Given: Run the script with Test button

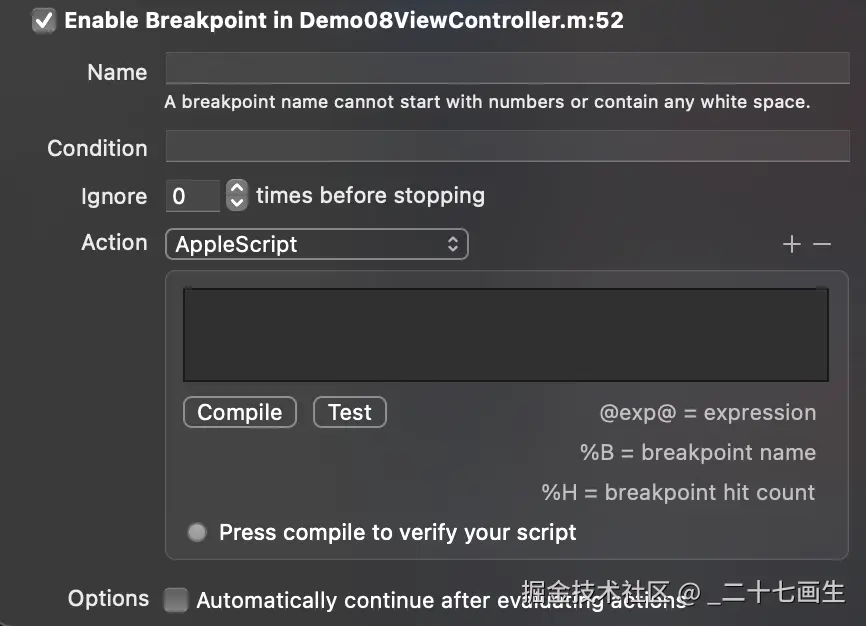Looking at the screenshot, I should [x=349, y=412].
